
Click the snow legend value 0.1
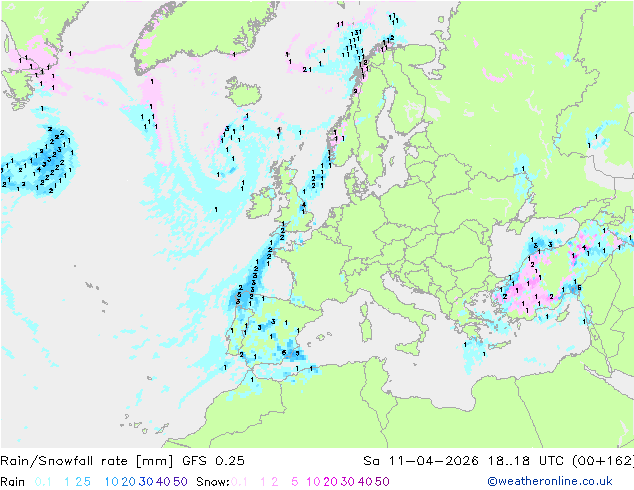pyautogui.click(x=239, y=482)
